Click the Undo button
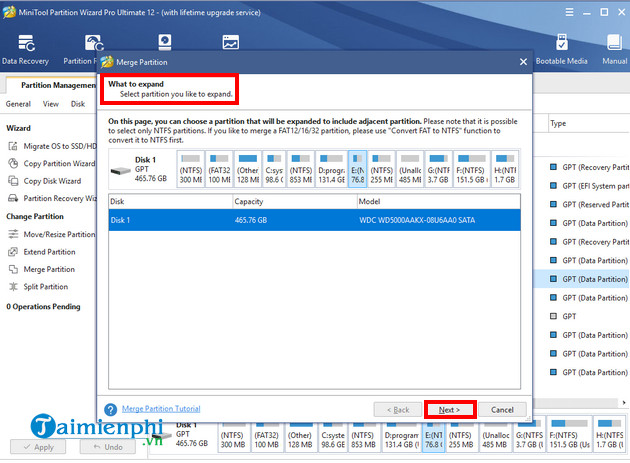This screenshot has width=630, height=463. tap(107, 447)
